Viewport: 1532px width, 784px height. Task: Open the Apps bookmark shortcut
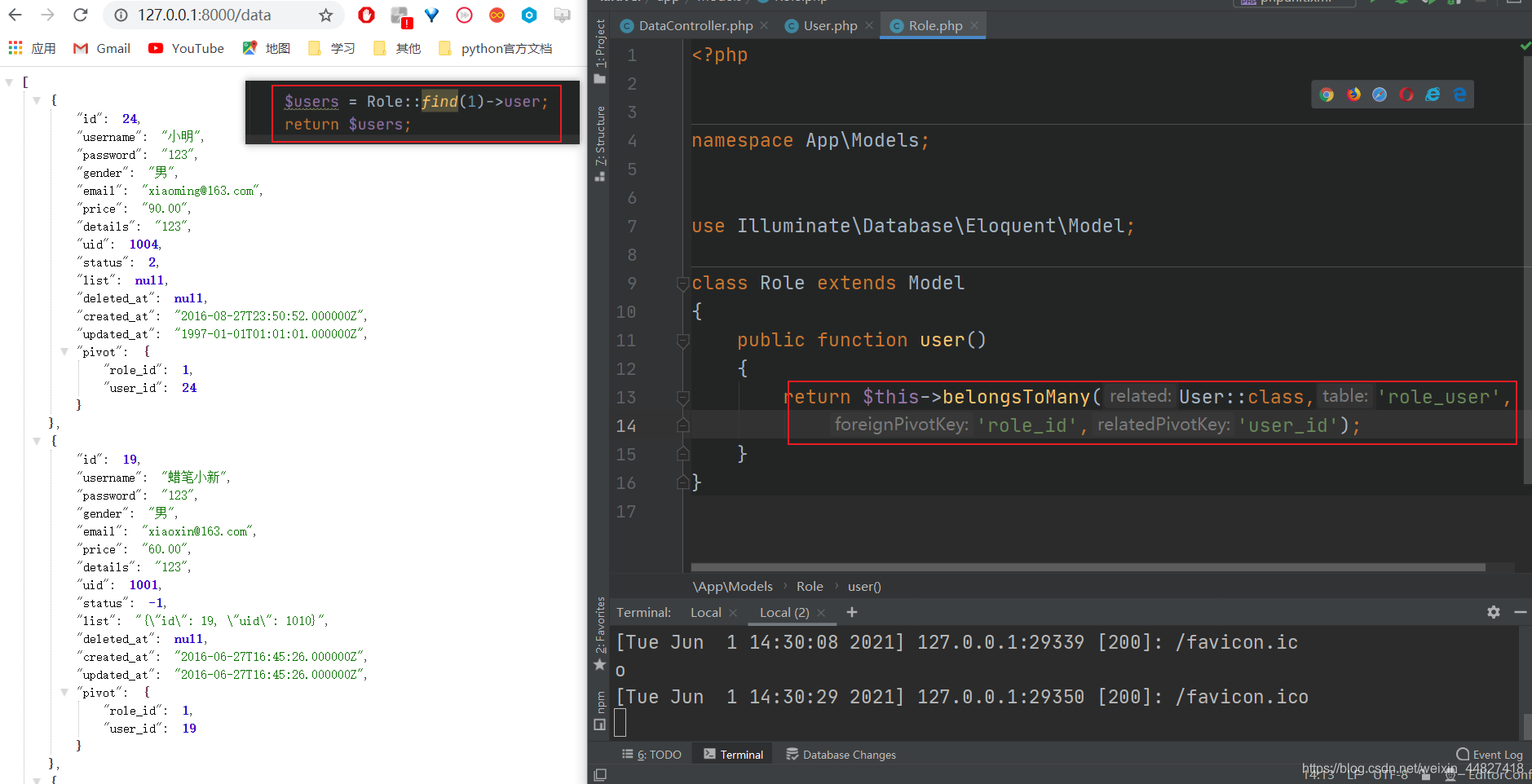[32, 48]
